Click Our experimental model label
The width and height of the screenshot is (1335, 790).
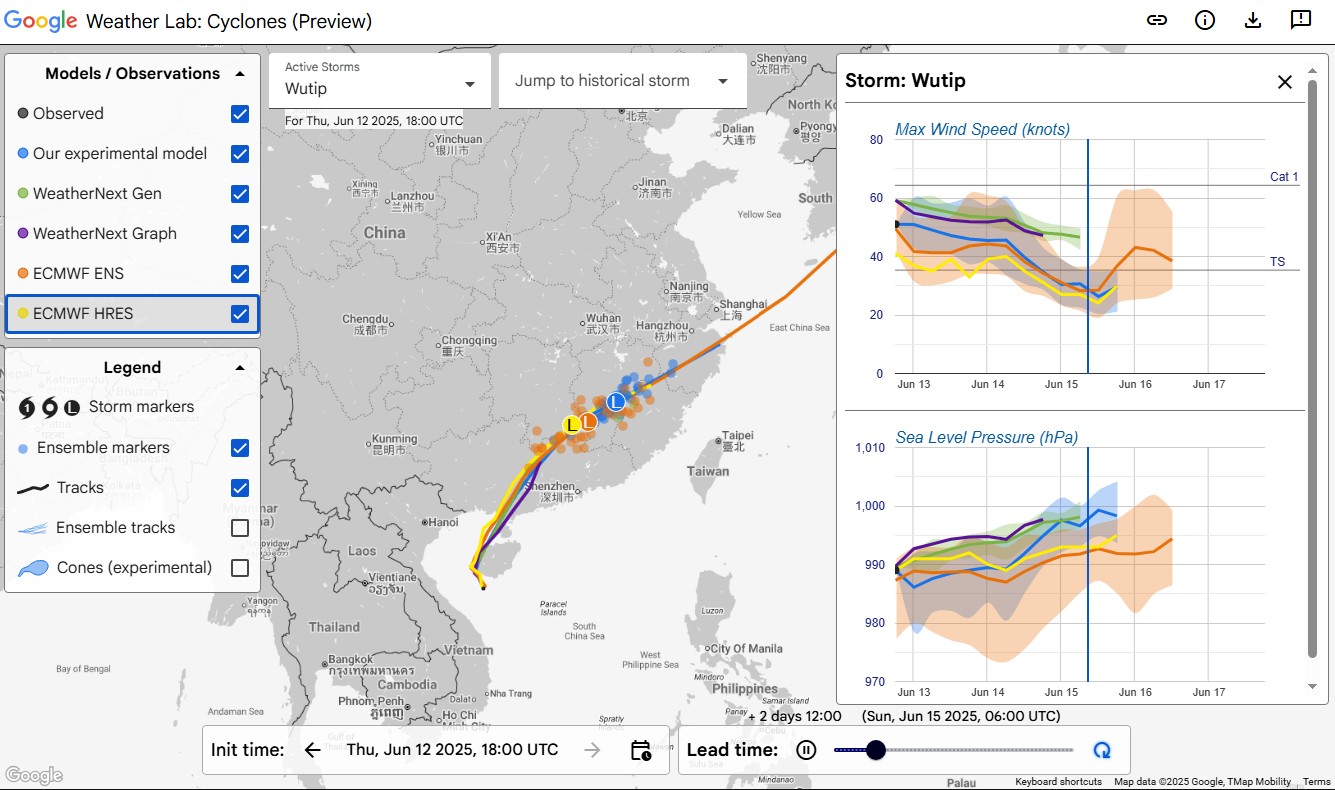click(120, 154)
